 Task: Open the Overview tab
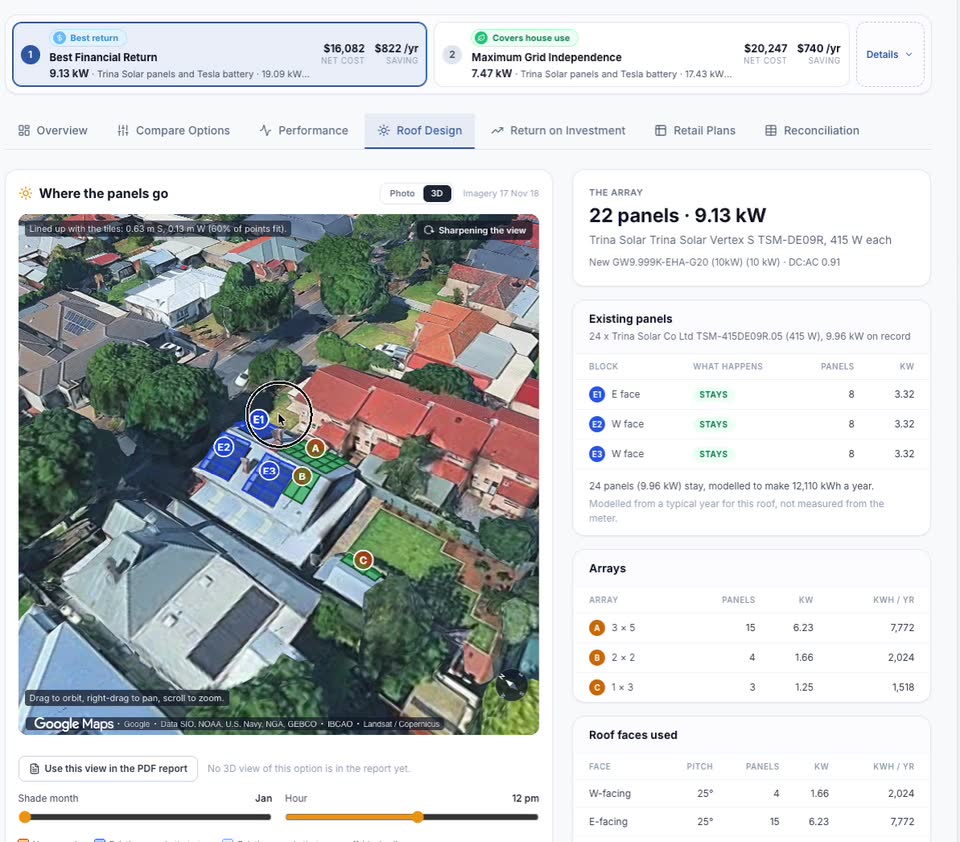point(53,130)
